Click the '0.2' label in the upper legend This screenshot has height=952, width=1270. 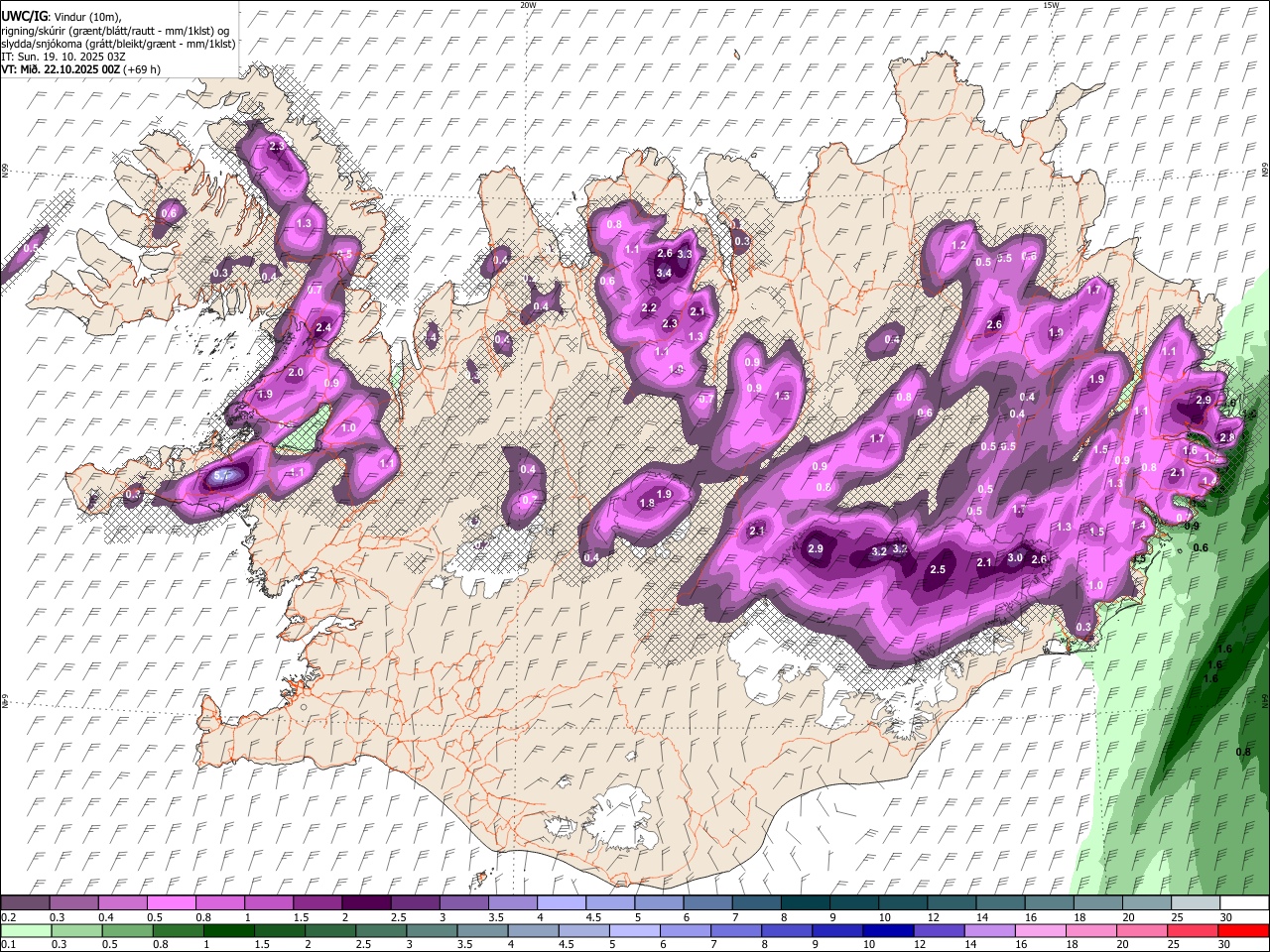[x=8, y=917]
